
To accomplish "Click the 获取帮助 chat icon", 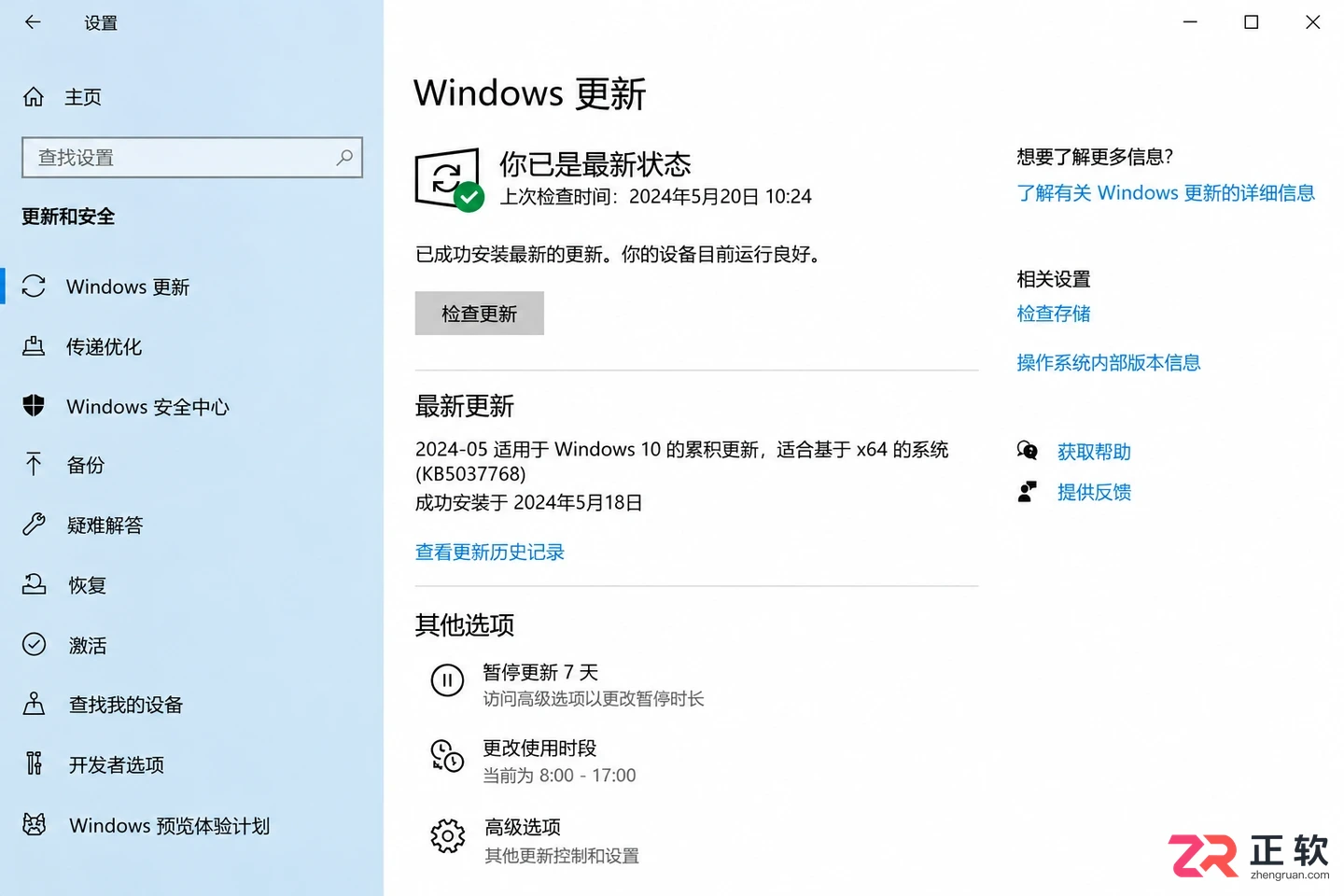I will pos(1028,451).
